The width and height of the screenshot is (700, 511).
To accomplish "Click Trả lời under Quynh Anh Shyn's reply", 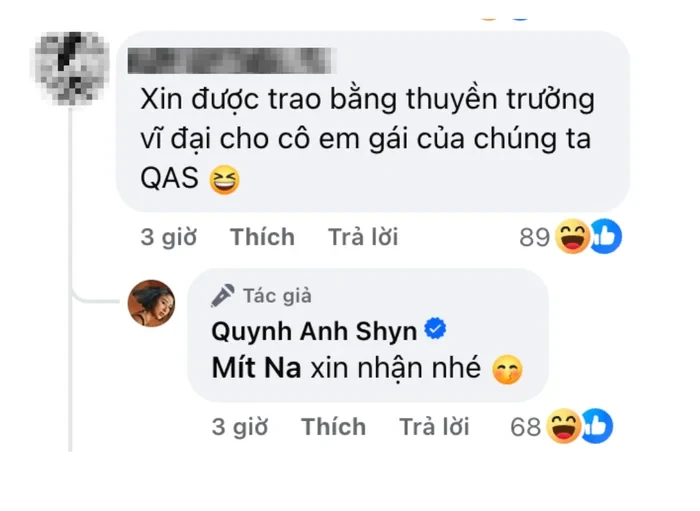I will click(x=434, y=426).
